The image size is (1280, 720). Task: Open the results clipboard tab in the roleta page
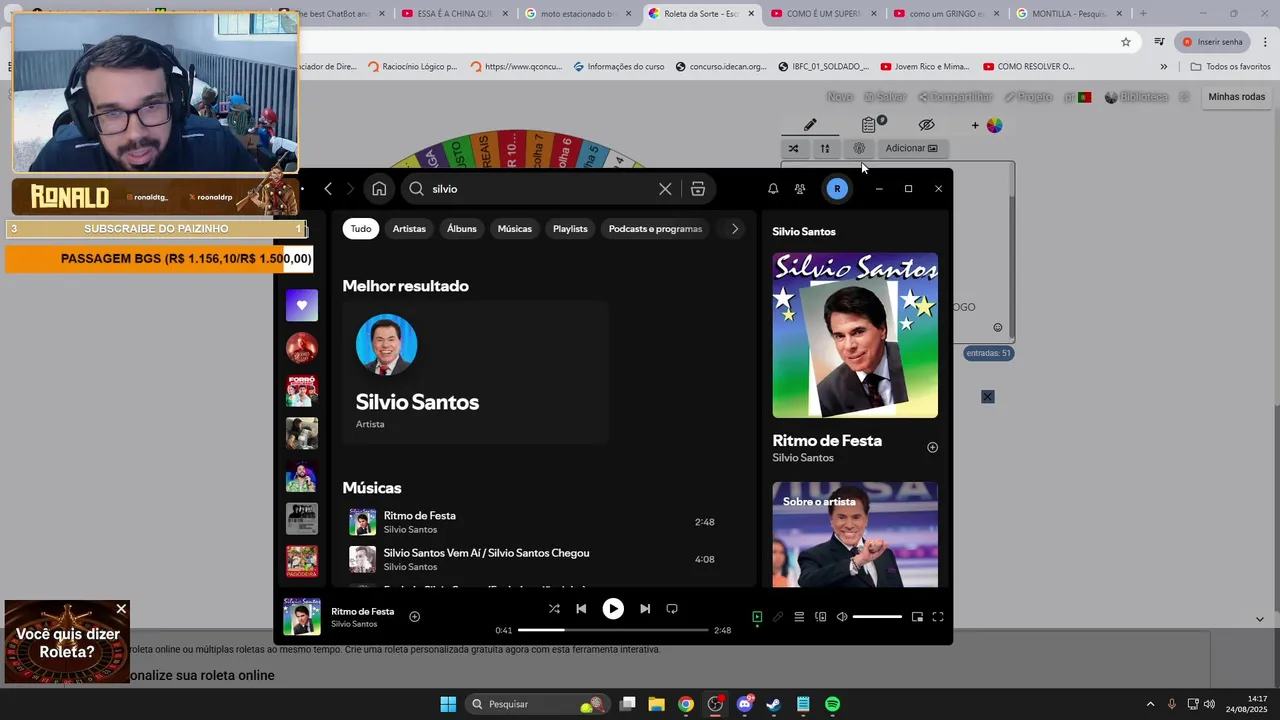869,125
